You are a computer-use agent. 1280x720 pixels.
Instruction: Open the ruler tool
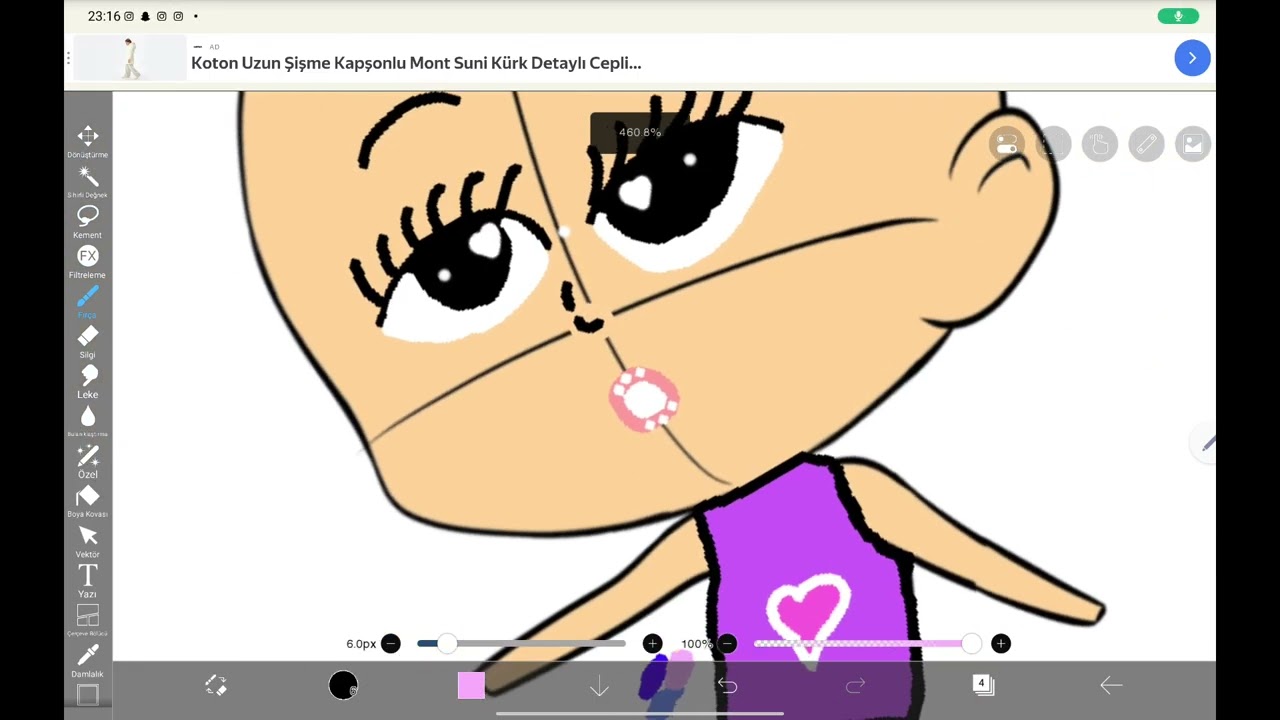click(x=1146, y=145)
